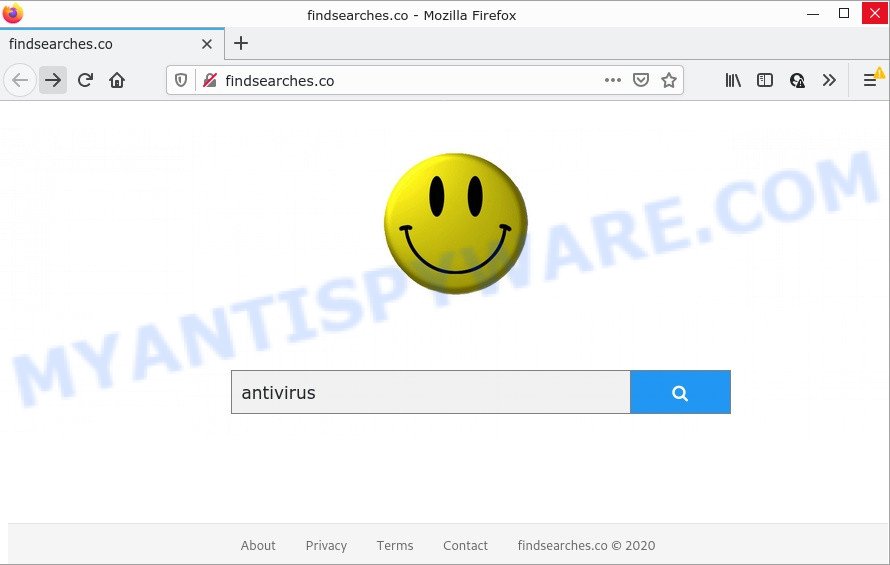
Task: Toggle the sidebars icon
Action: [765, 80]
